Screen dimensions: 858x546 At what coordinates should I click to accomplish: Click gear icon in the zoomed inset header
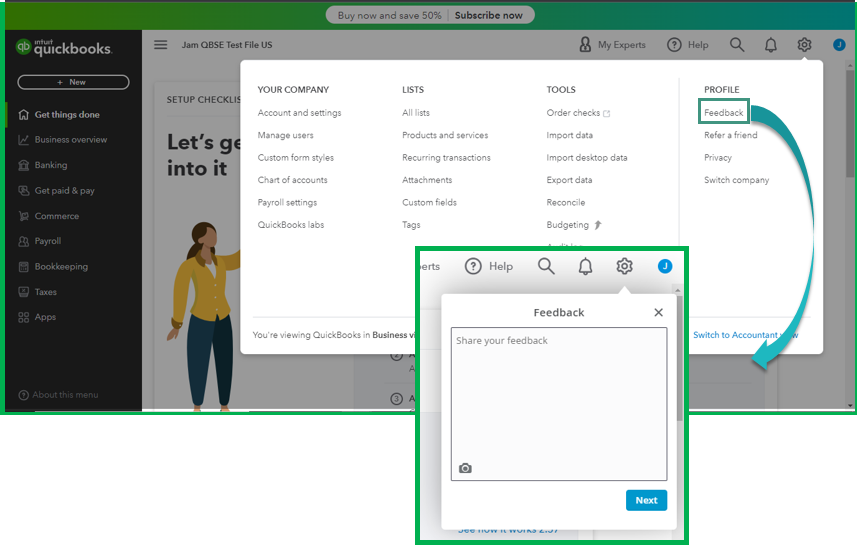[x=624, y=266]
